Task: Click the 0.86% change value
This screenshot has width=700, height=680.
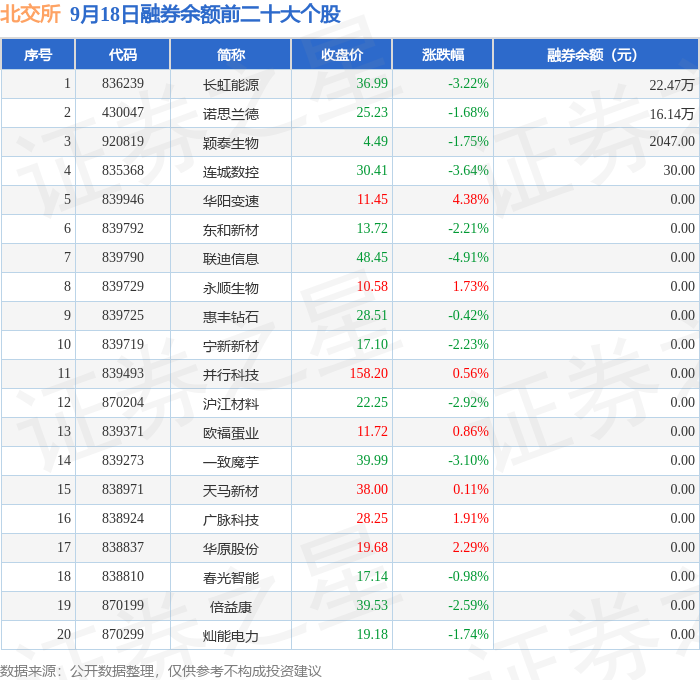Action: (471, 432)
